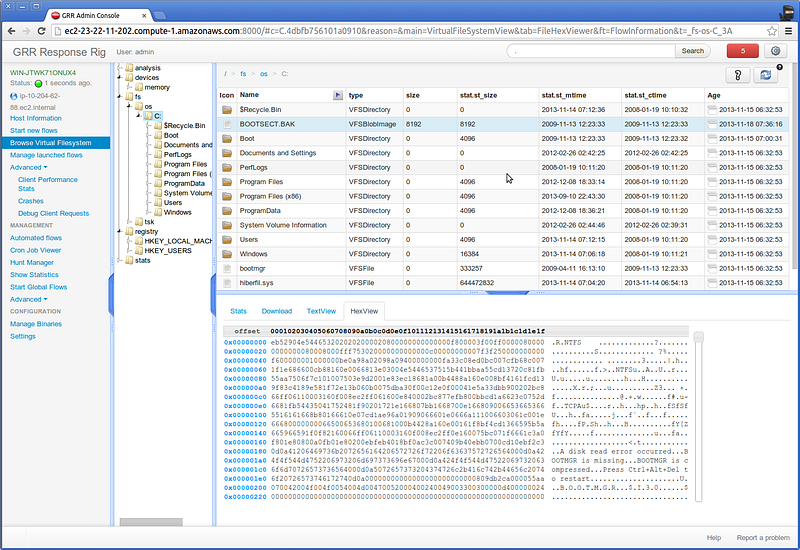The height and width of the screenshot is (550, 800).
Task: Open a new browser tab
Action: coord(160,15)
